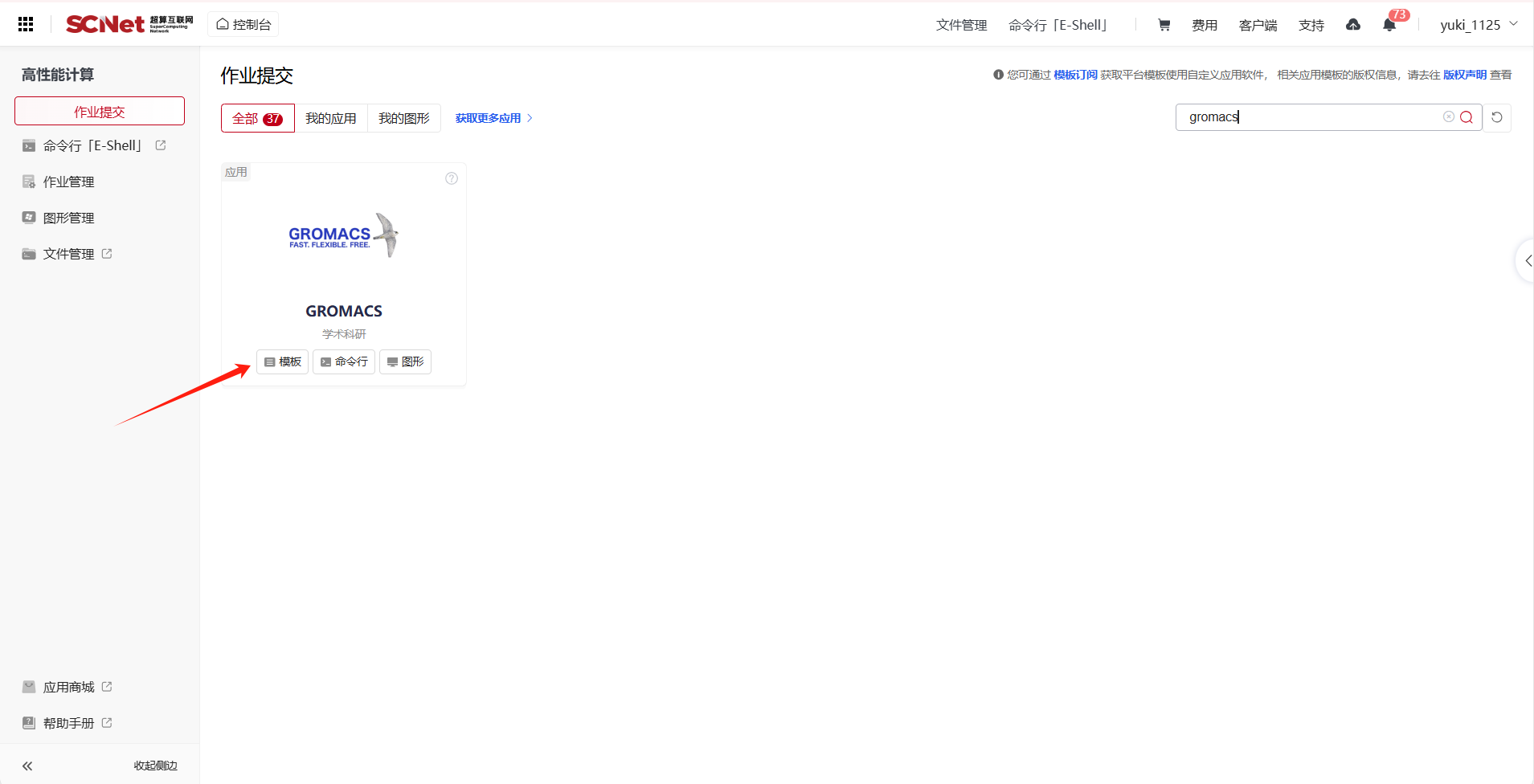Expand the right edge side panel arrow
The width and height of the screenshot is (1534, 784).
[1527, 260]
